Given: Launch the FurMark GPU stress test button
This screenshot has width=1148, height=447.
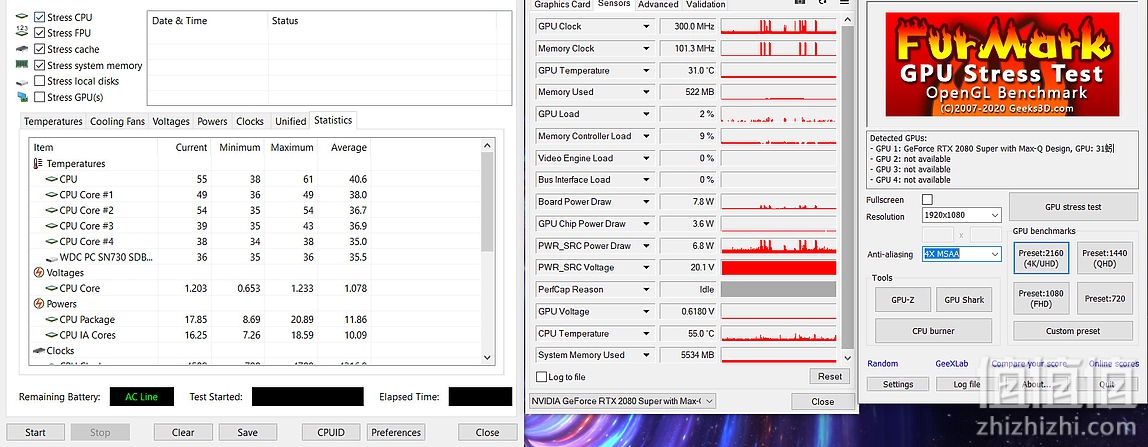Looking at the screenshot, I should [1073, 207].
